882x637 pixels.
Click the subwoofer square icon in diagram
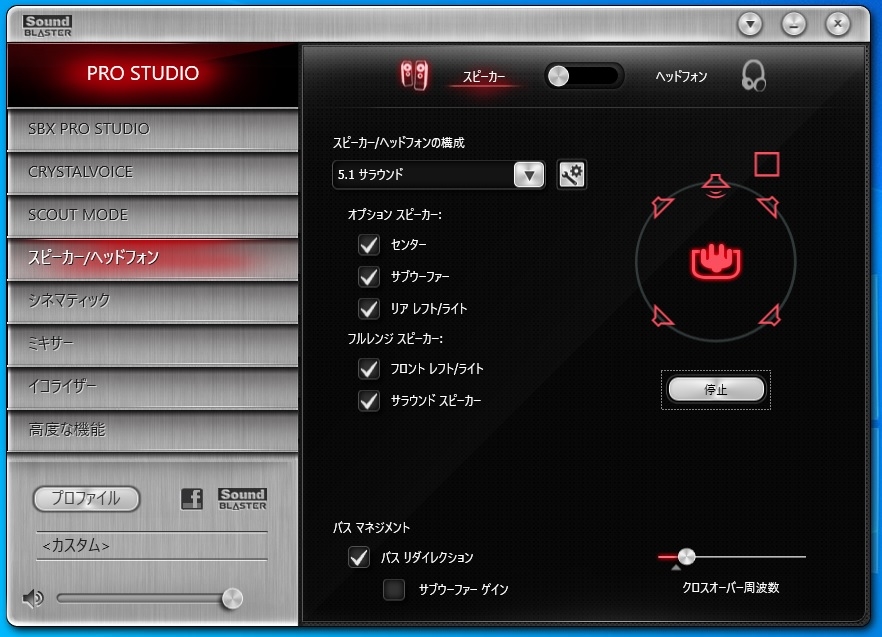click(x=767, y=164)
